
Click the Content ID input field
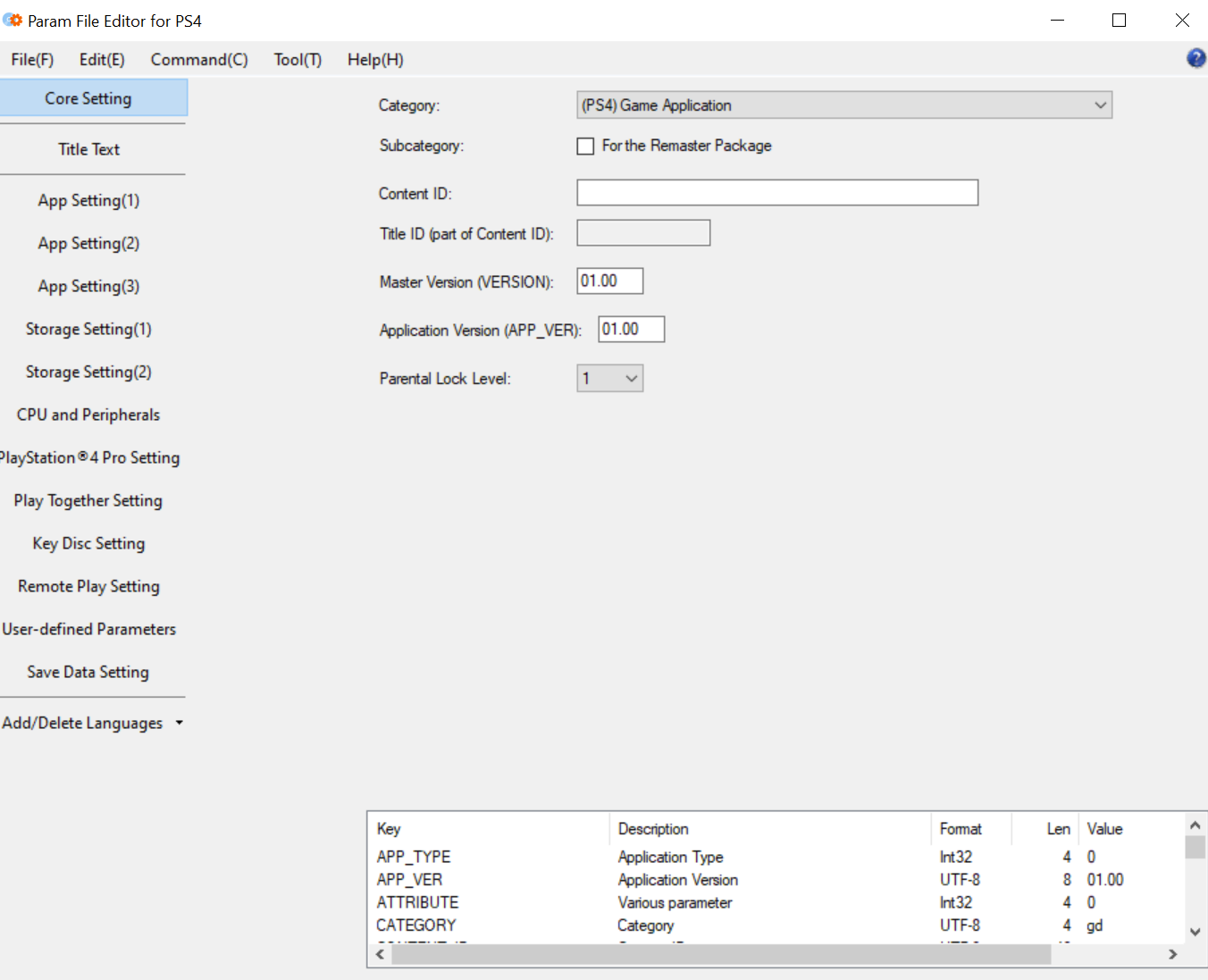(777, 193)
